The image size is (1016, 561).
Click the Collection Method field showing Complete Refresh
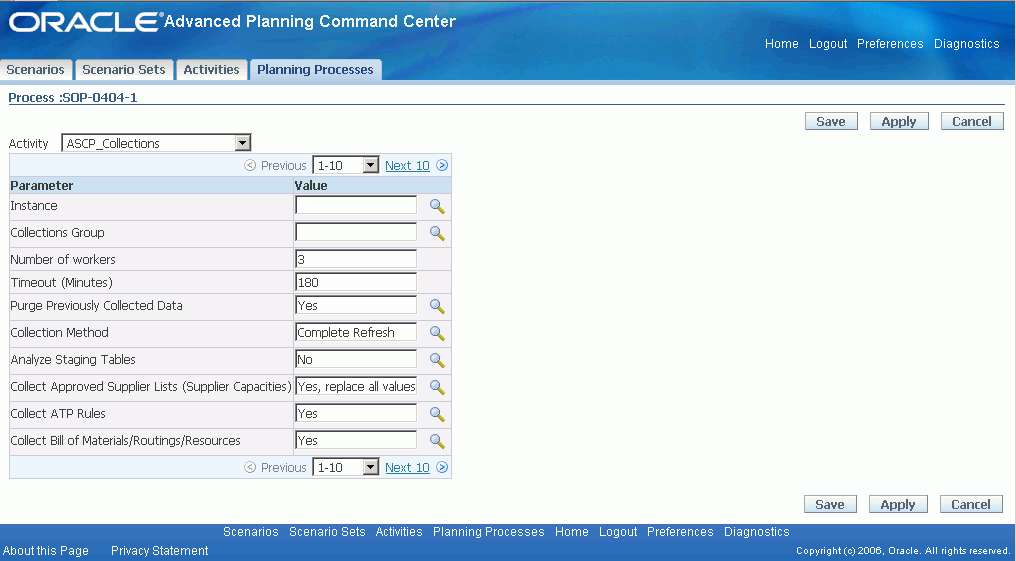356,332
